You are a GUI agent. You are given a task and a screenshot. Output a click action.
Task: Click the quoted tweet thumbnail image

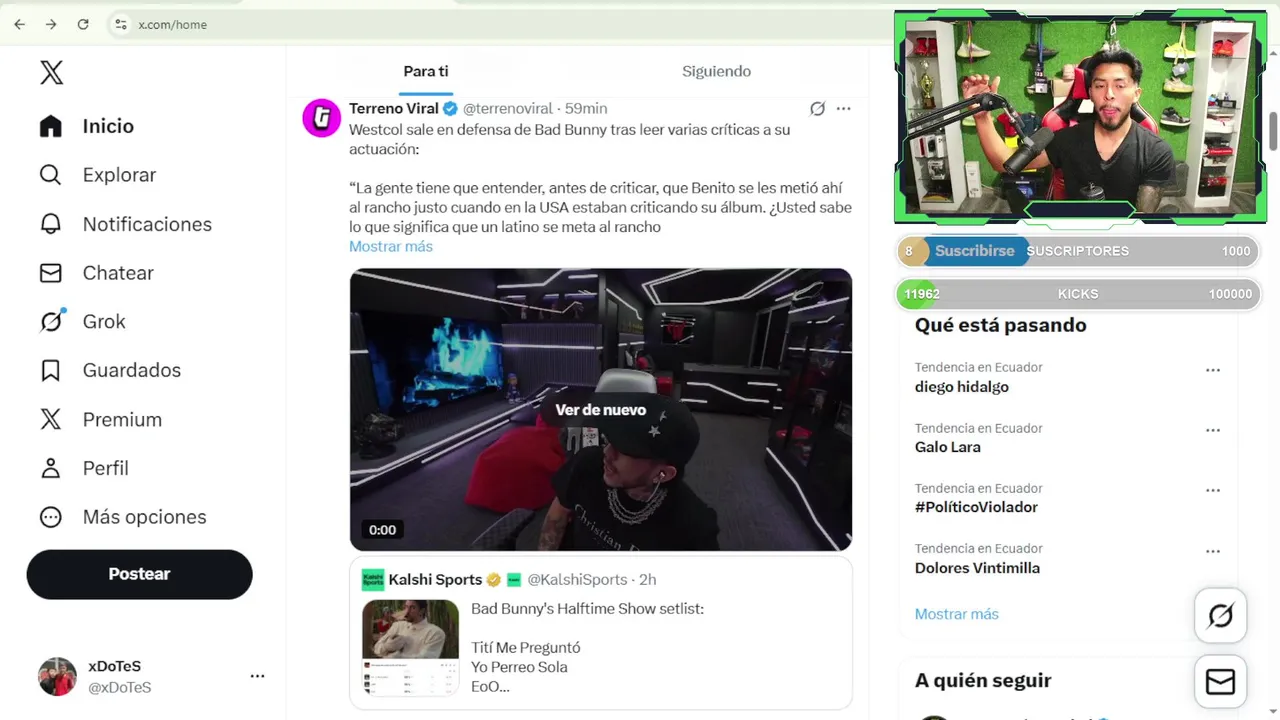coord(410,647)
